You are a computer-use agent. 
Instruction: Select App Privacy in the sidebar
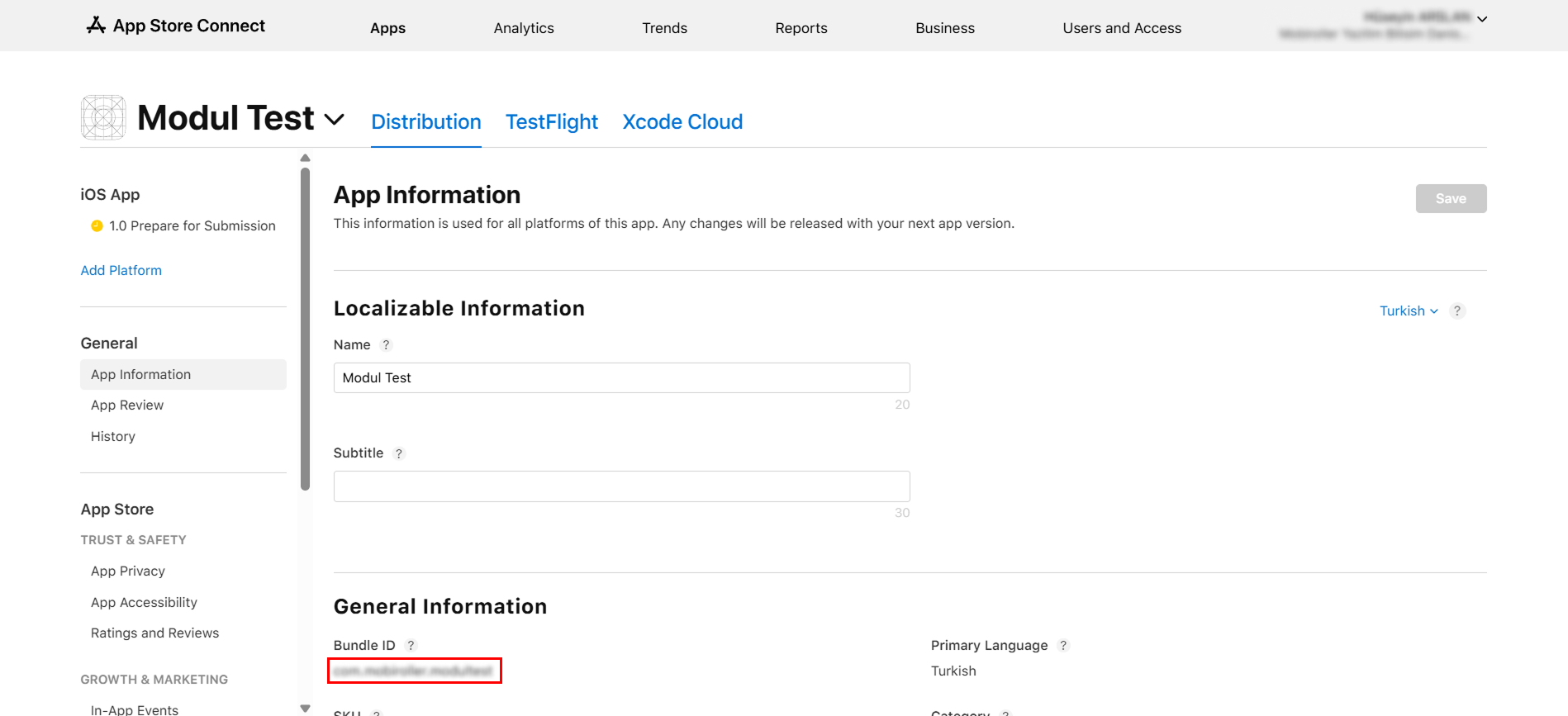(x=128, y=571)
